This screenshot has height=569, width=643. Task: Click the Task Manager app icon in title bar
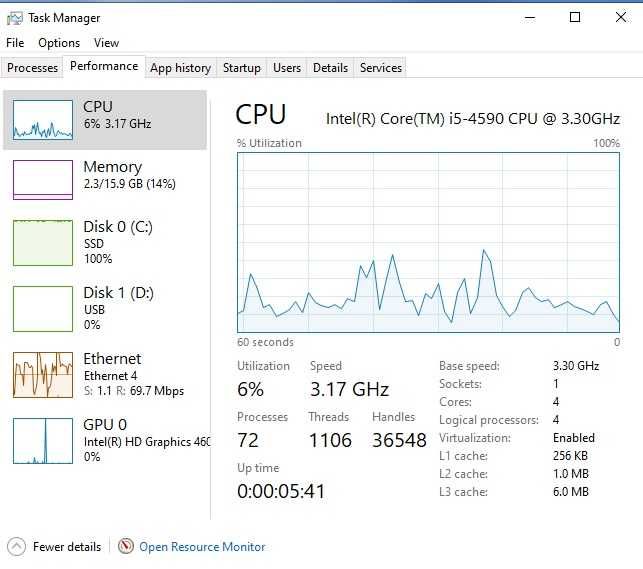coord(14,18)
